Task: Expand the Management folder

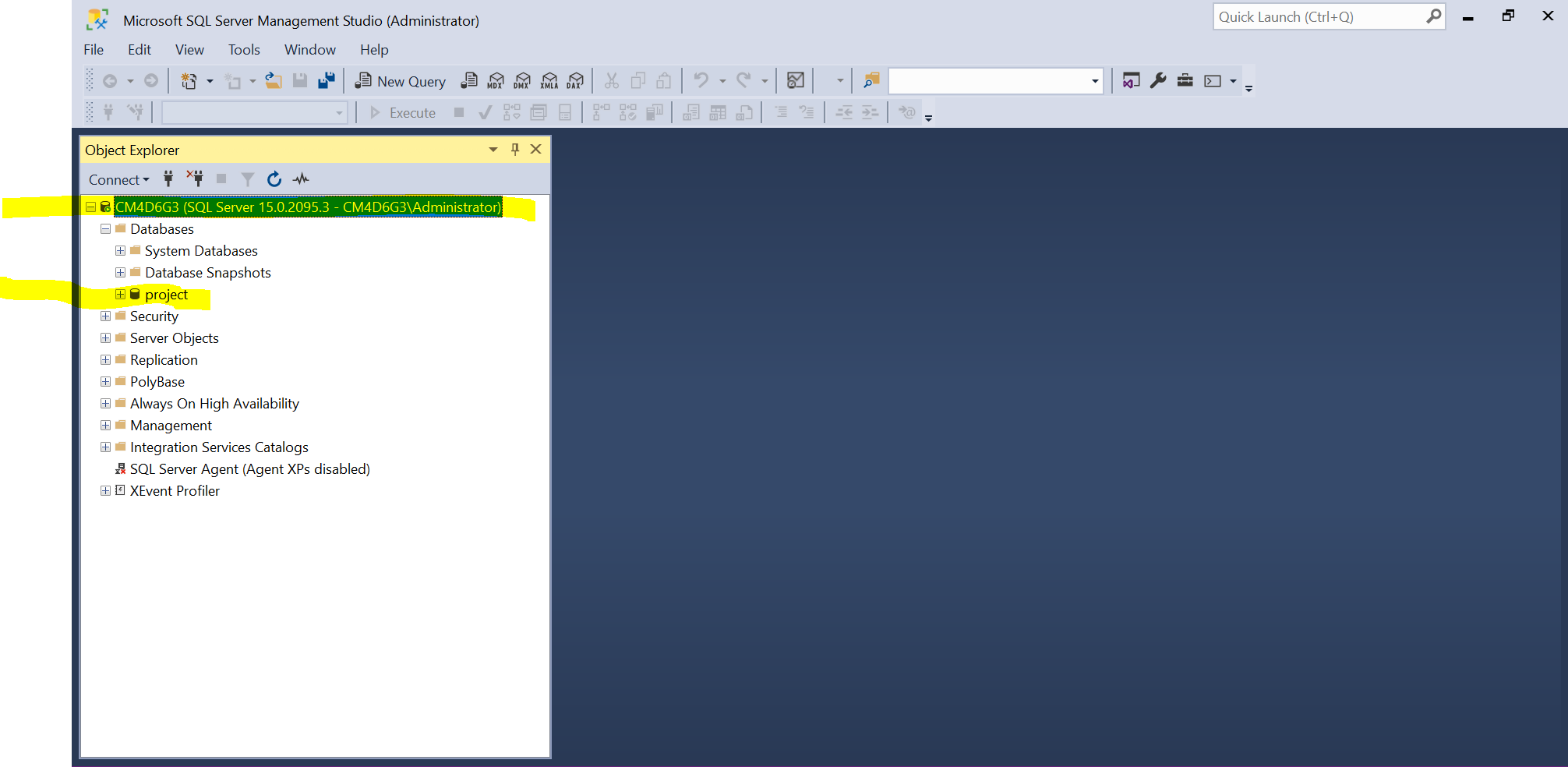Action: 105,426
